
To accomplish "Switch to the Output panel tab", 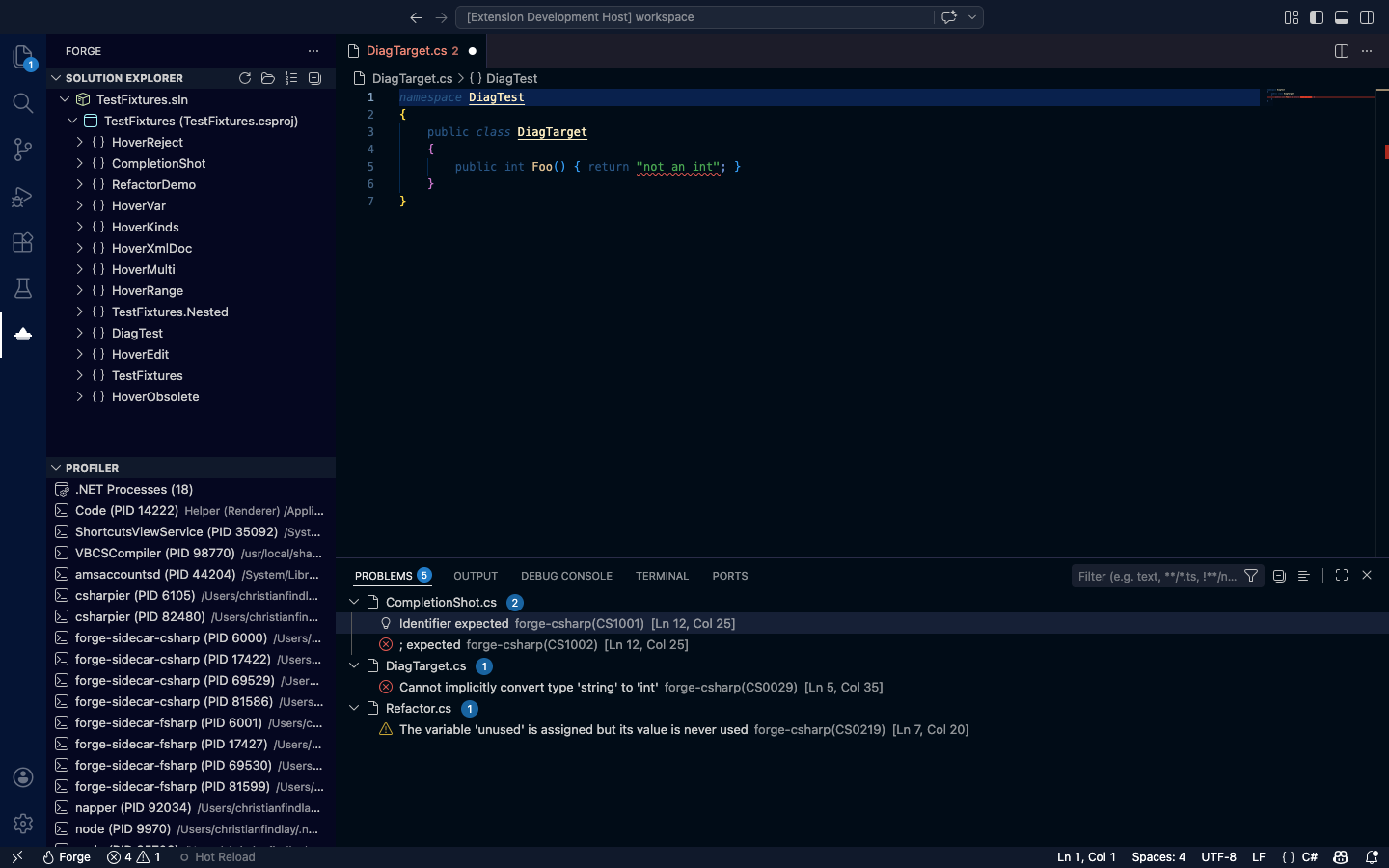I will click(x=476, y=576).
